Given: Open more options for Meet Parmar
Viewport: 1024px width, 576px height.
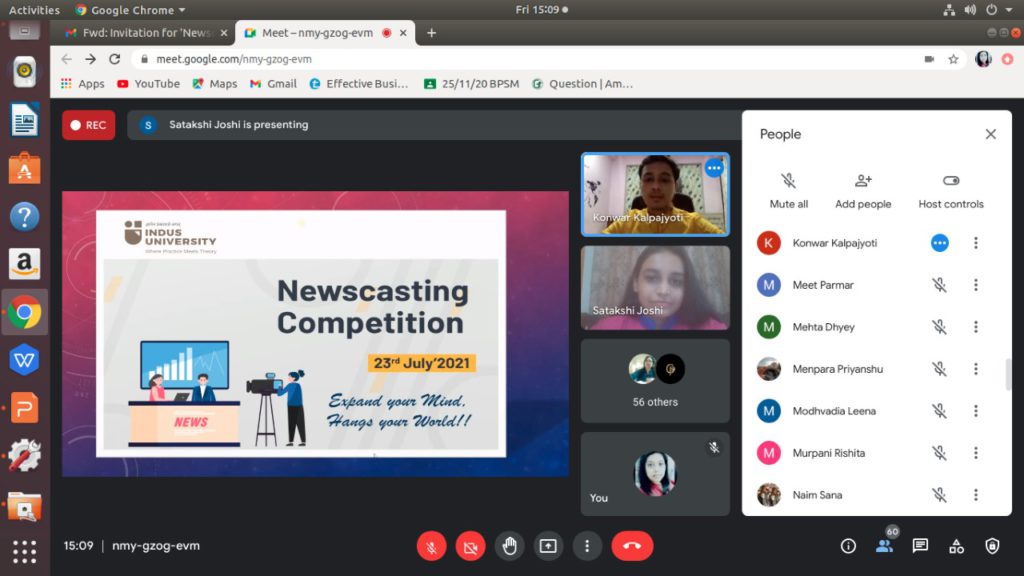Looking at the screenshot, I should click(976, 285).
